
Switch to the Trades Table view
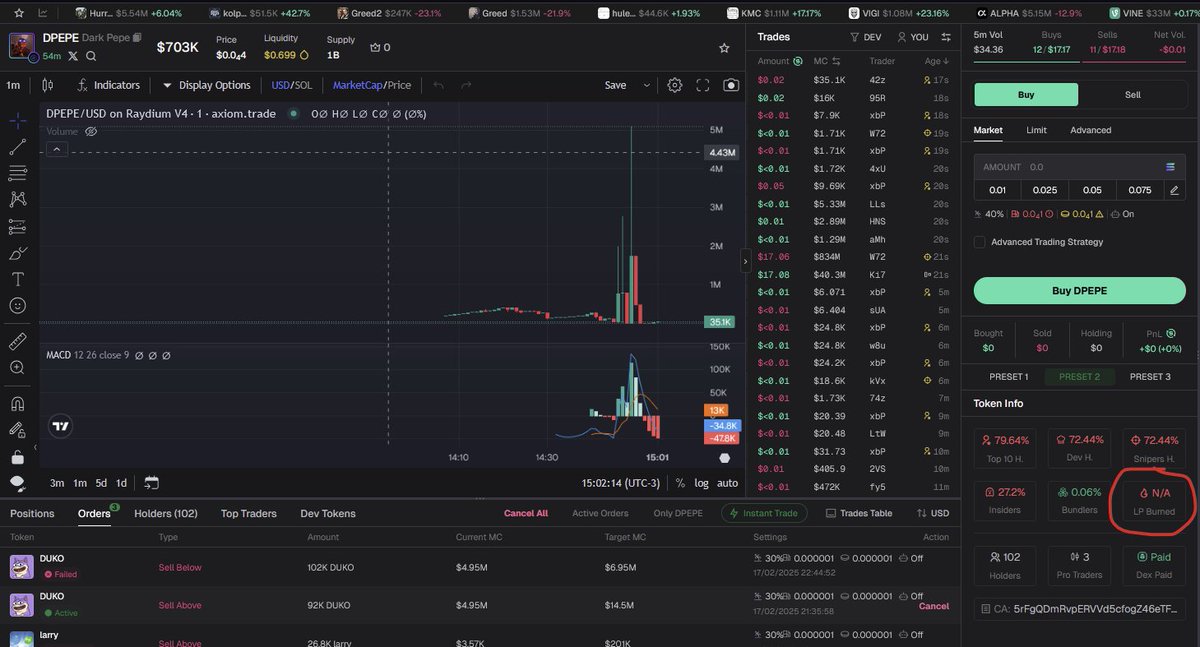(859, 513)
